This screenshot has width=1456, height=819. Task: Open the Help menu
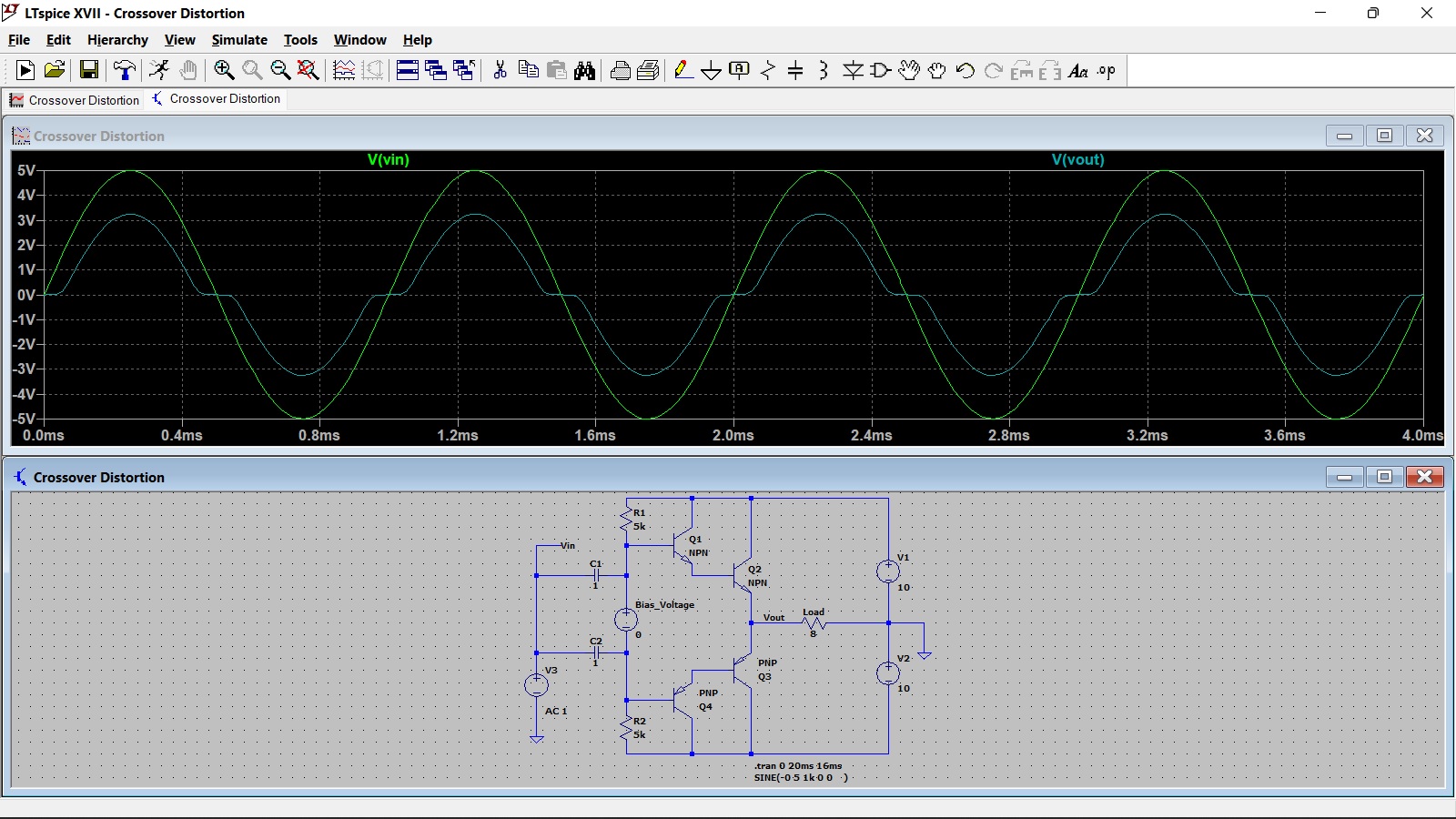tap(417, 40)
